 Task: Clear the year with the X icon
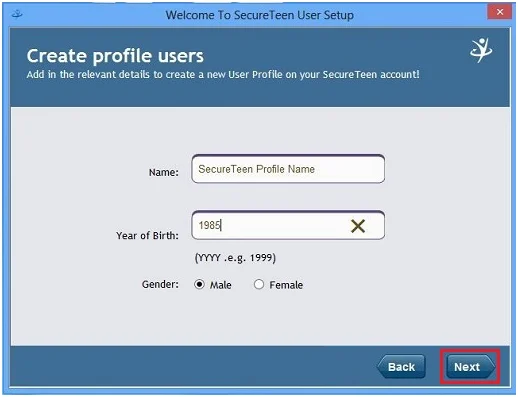(358, 226)
